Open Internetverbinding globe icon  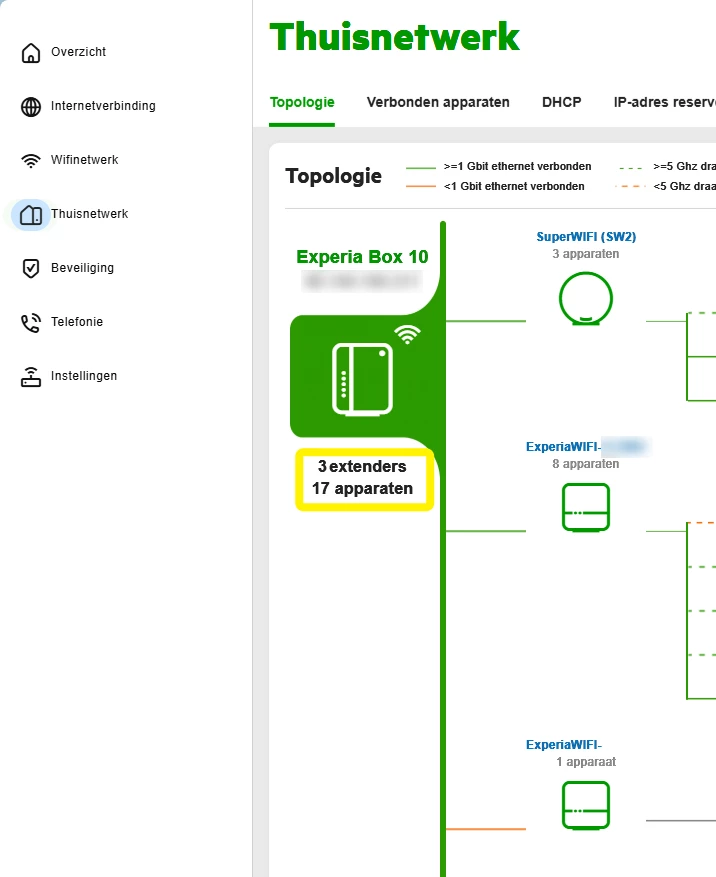click(31, 107)
